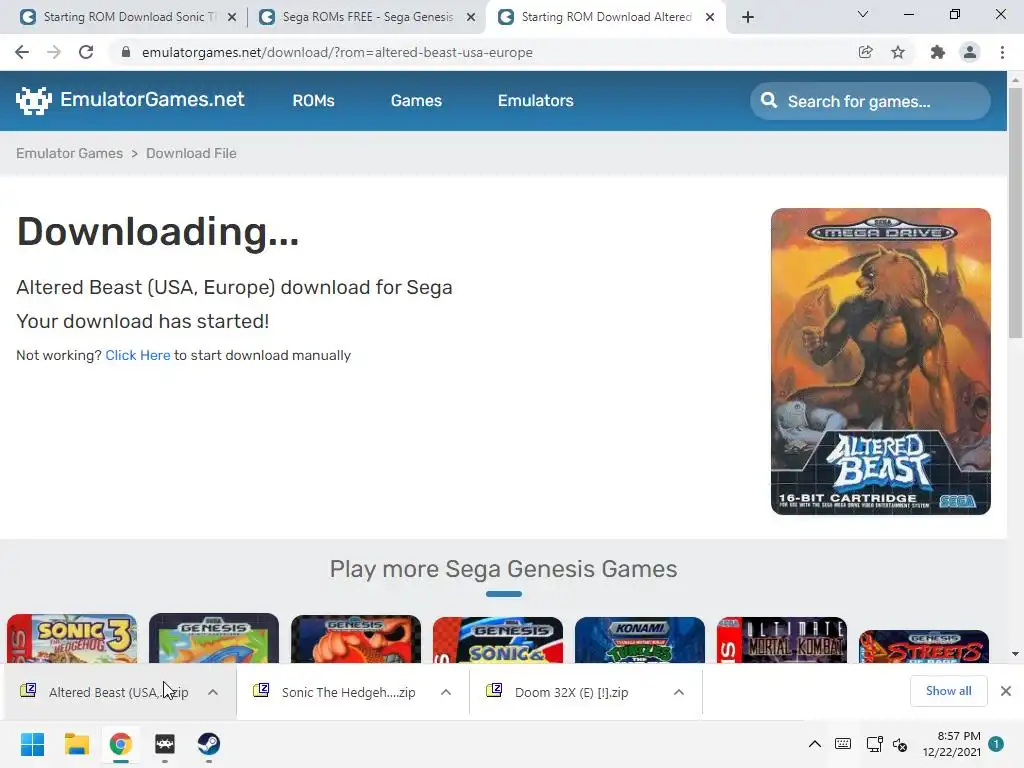Viewport: 1024px width, 768px height.
Task: Open the Chrome profile avatar
Action: 970,52
